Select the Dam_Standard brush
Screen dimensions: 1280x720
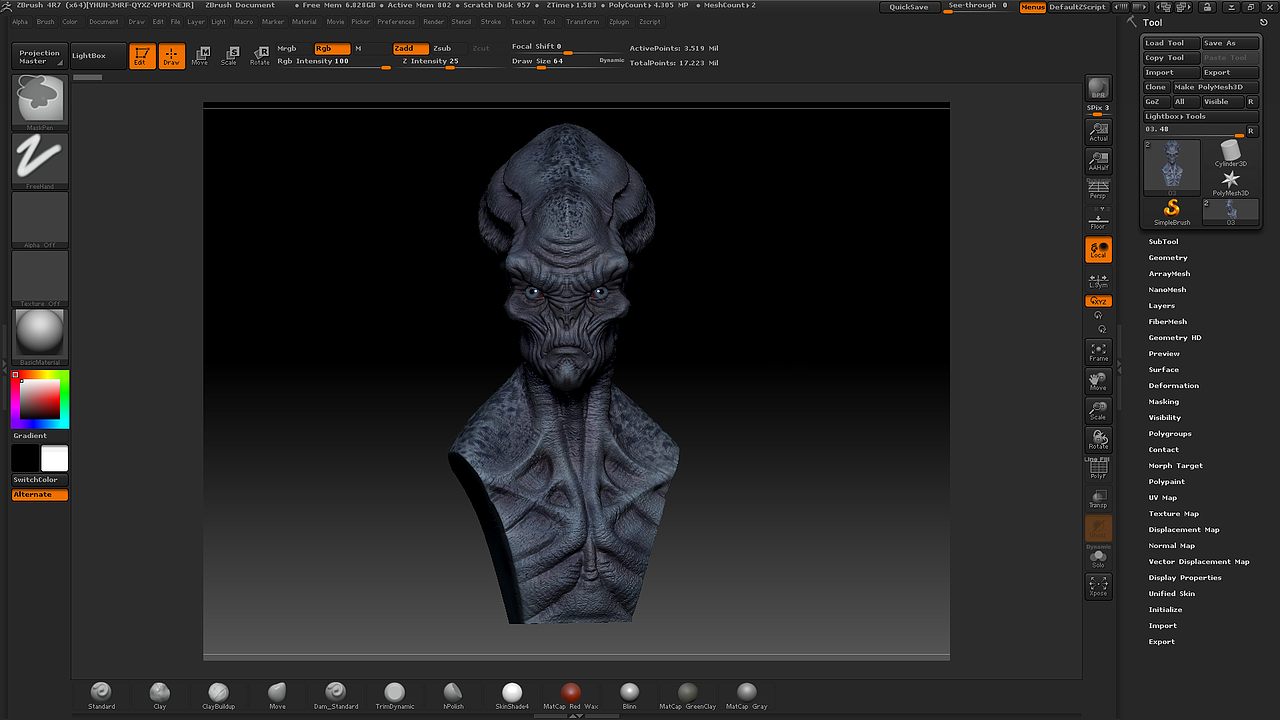[x=336, y=696]
